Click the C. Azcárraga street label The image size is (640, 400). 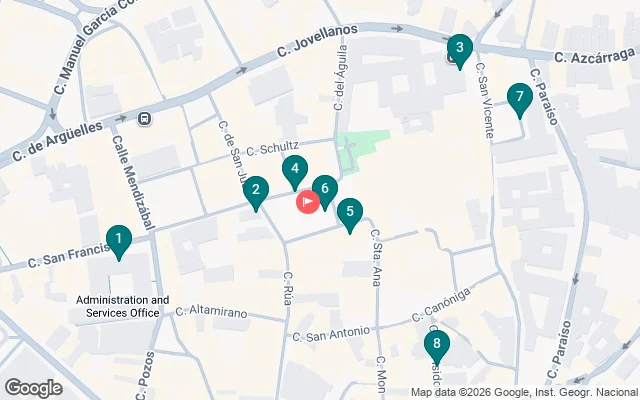[x=595, y=55]
